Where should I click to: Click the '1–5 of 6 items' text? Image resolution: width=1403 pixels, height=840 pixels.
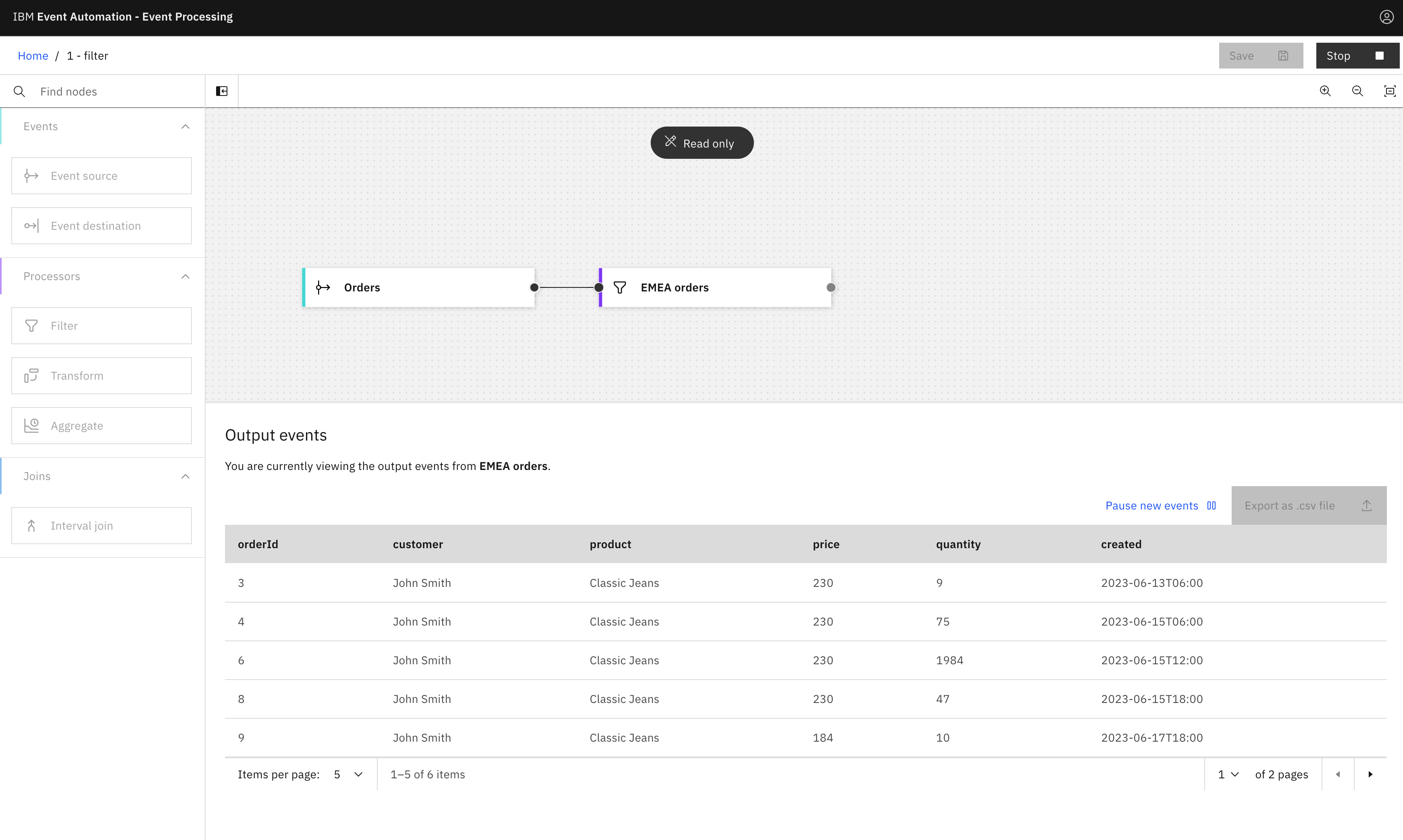427,774
